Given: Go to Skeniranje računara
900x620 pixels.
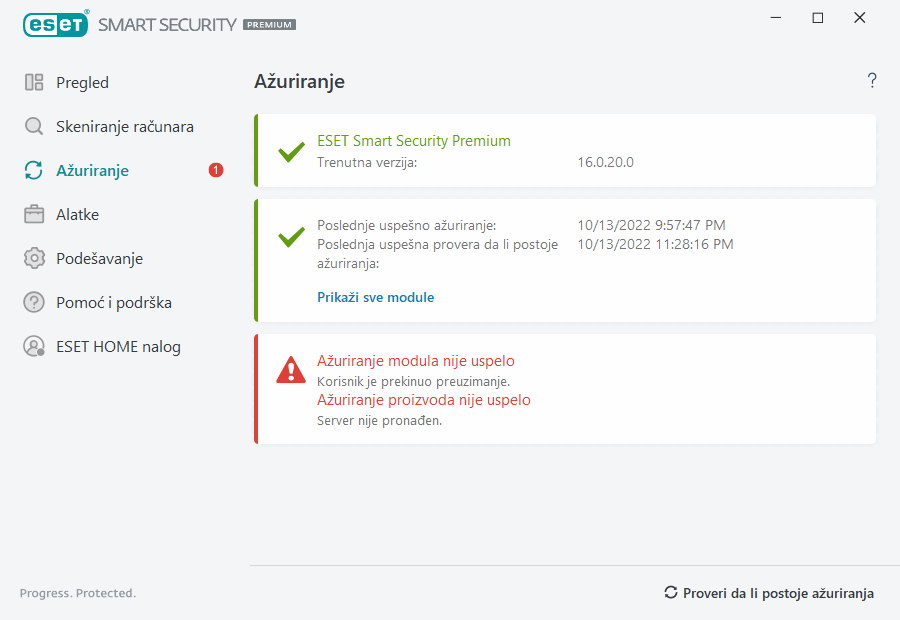Looking at the screenshot, I should tap(125, 127).
